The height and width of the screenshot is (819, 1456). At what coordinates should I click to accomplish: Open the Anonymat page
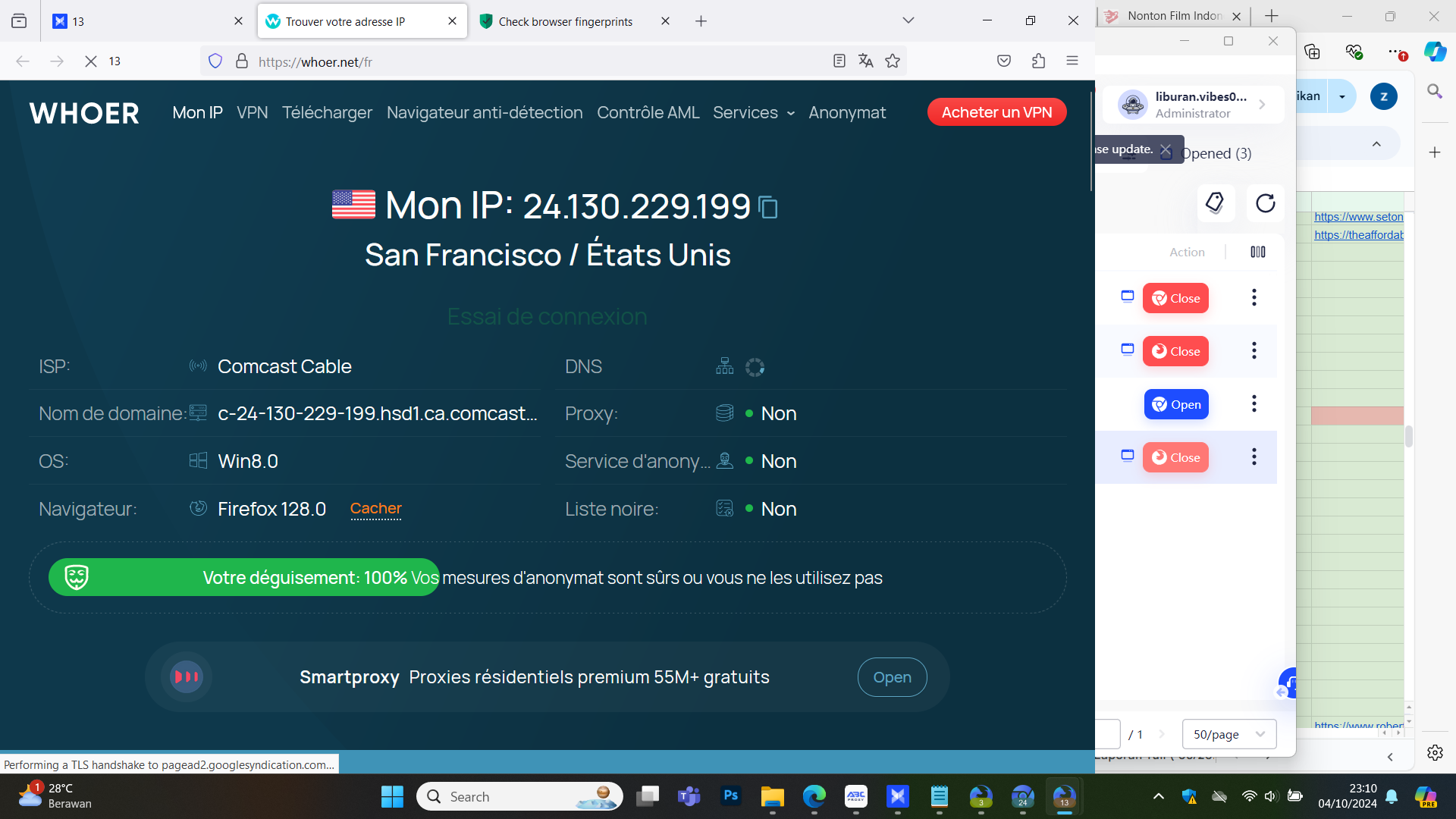pos(847,112)
